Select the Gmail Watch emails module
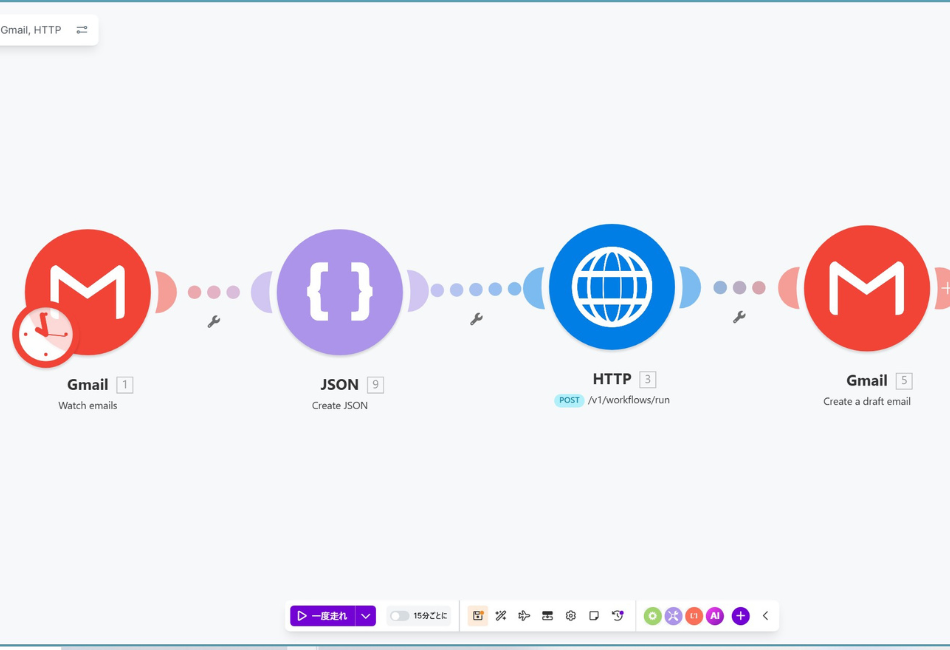 pos(88,291)
